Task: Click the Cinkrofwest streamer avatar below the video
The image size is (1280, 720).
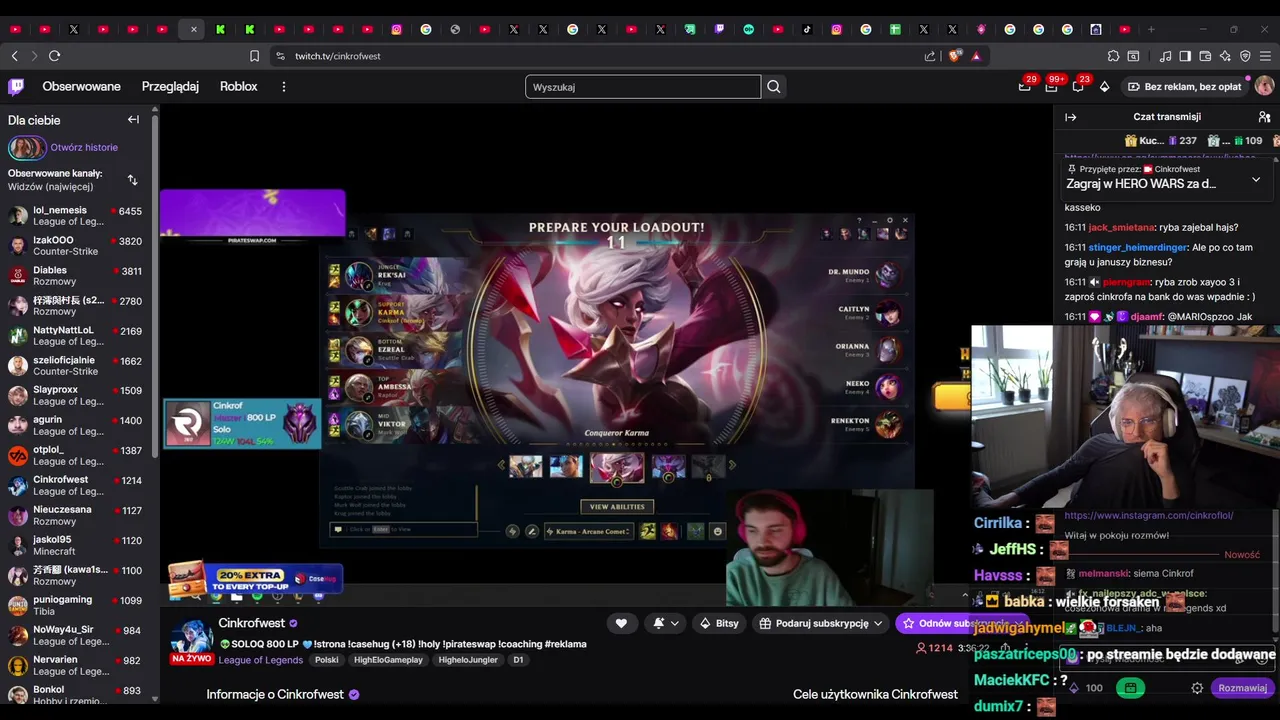Action: point(191,638)
